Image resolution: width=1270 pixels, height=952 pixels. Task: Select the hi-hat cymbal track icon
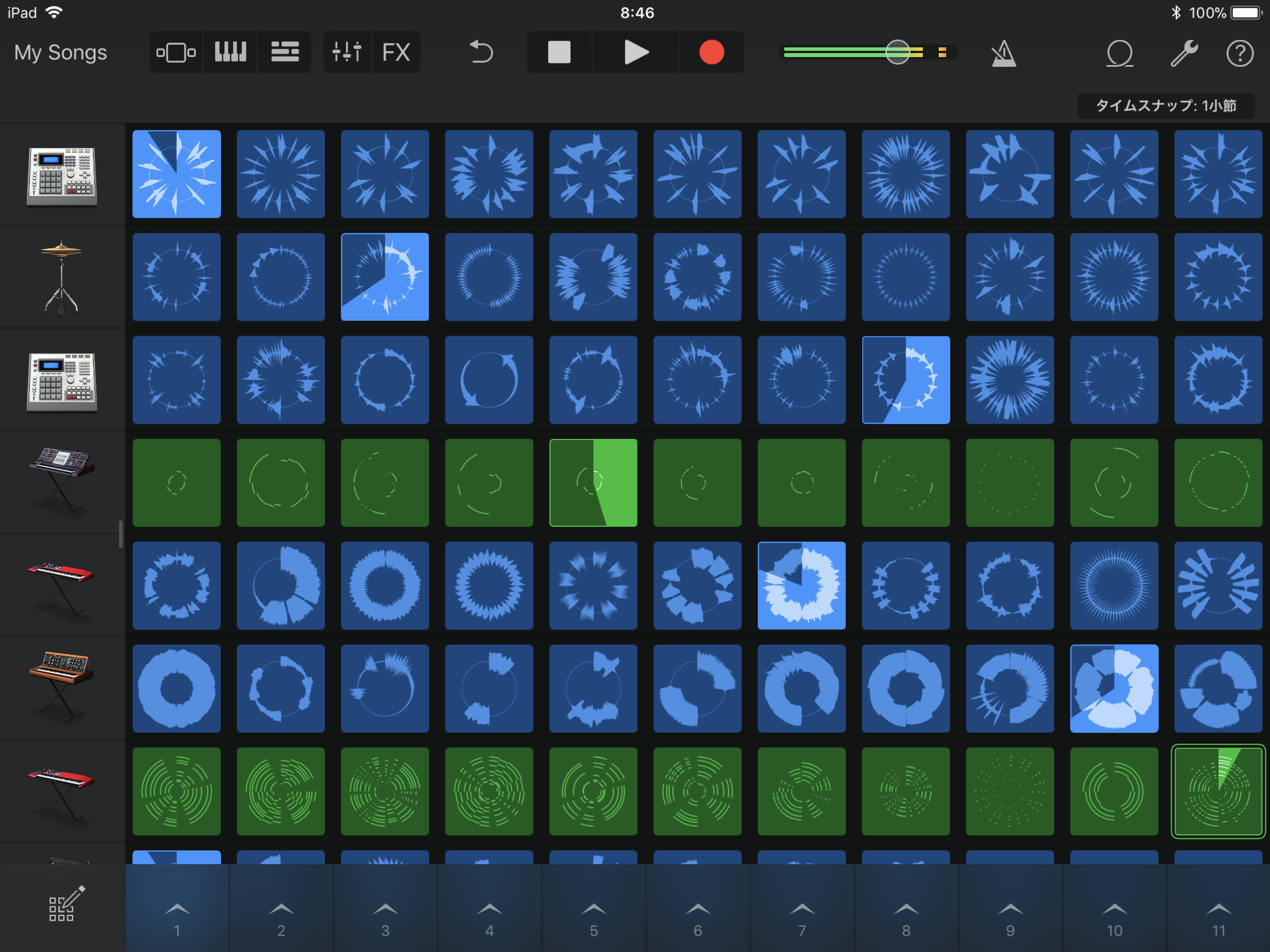61,278
